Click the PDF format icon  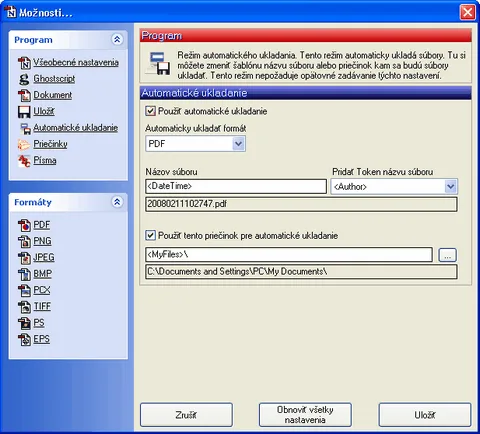click(24, 225)
